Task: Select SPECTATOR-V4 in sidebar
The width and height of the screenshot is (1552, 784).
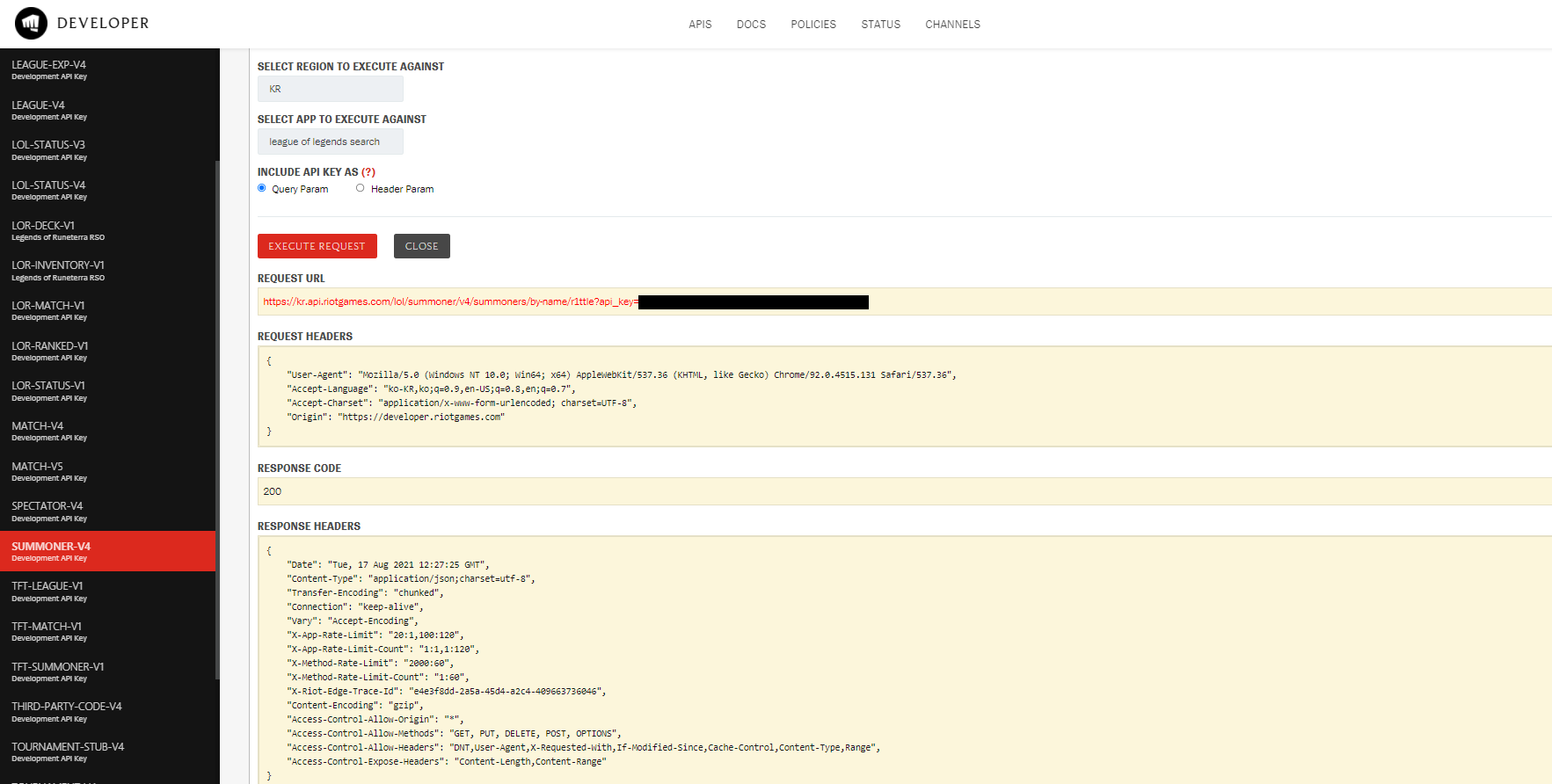Action: pos(108,512)
